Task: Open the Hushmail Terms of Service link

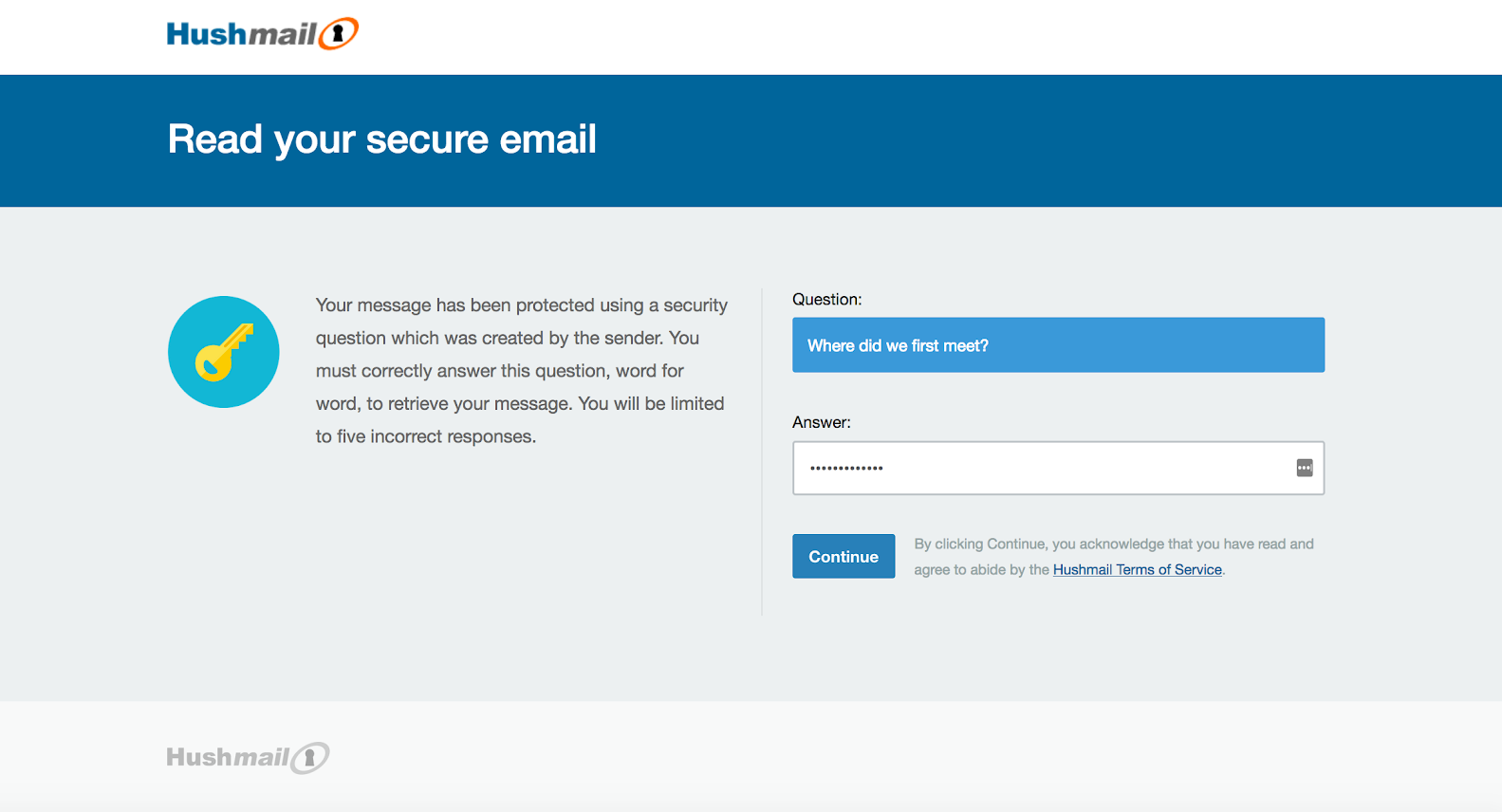Action: click(1138, 570)
